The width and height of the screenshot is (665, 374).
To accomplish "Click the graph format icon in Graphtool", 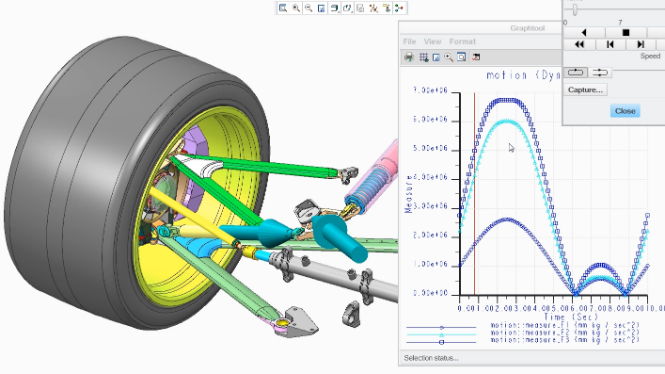I will [x=476, y=57].
